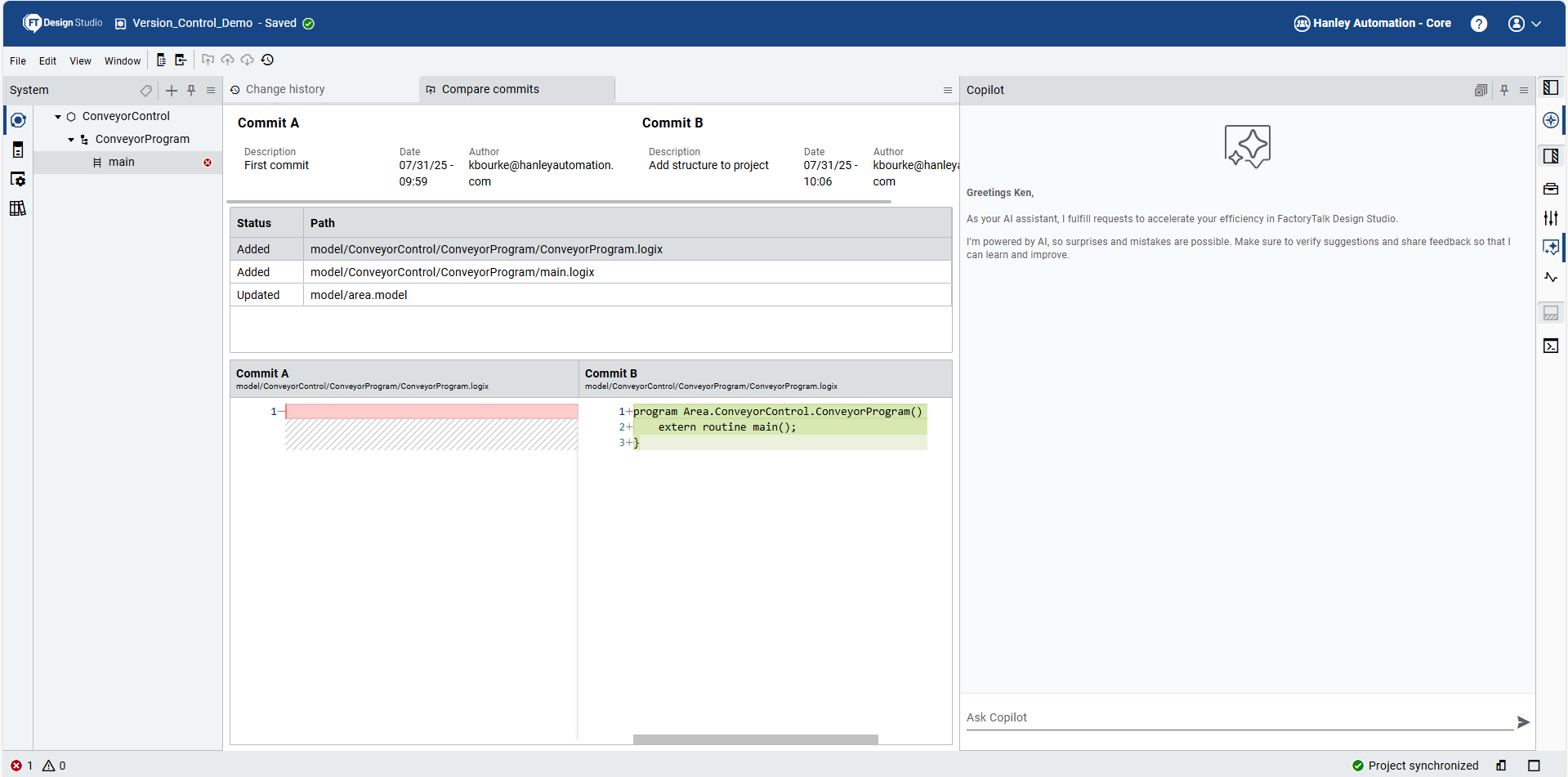The height and width of the screenshot is (777, 1568).
Task: Close all Copilot panels icon
Action: [x=1481, y=91]
